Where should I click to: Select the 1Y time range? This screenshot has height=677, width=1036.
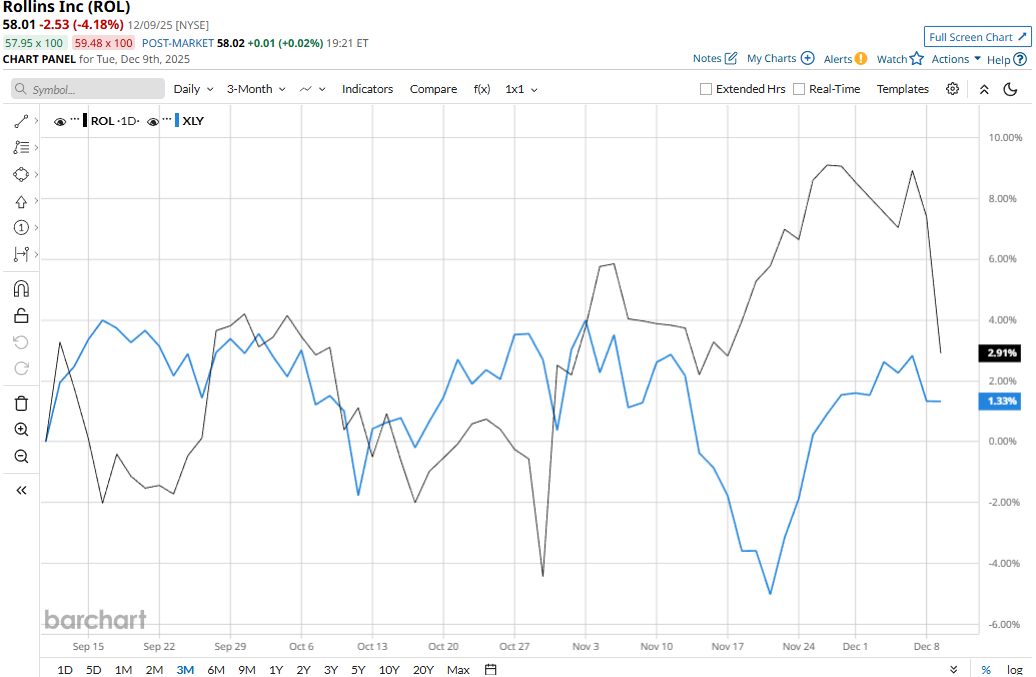[276, 670]
